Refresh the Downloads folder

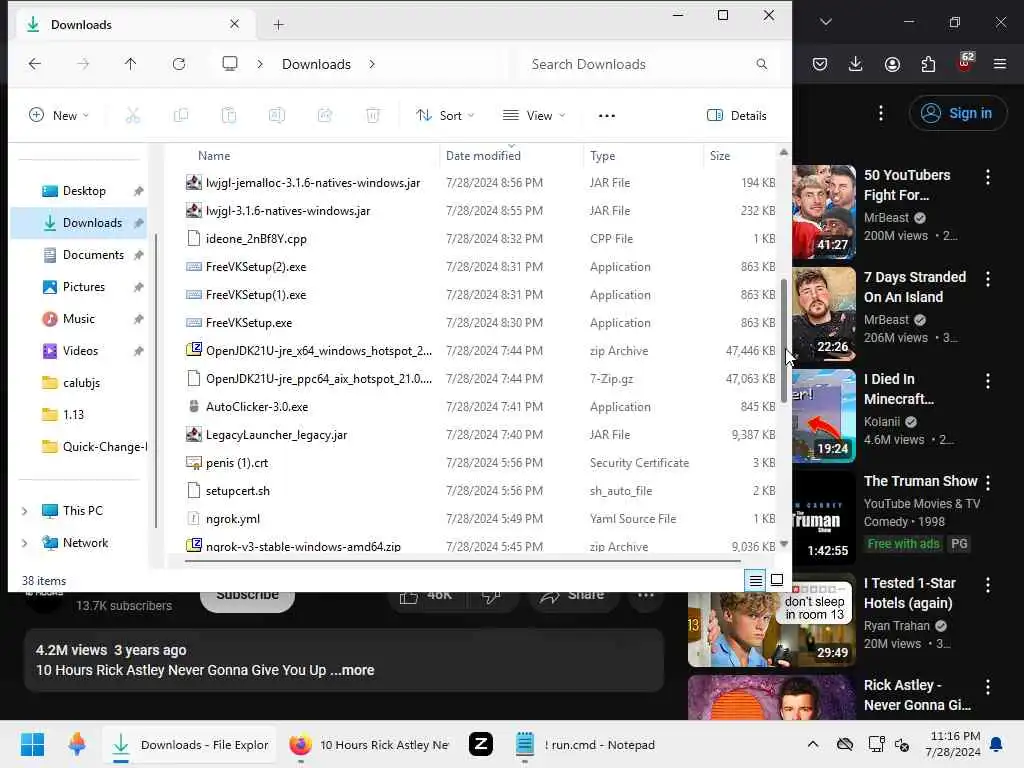click(x=179, y=64)
